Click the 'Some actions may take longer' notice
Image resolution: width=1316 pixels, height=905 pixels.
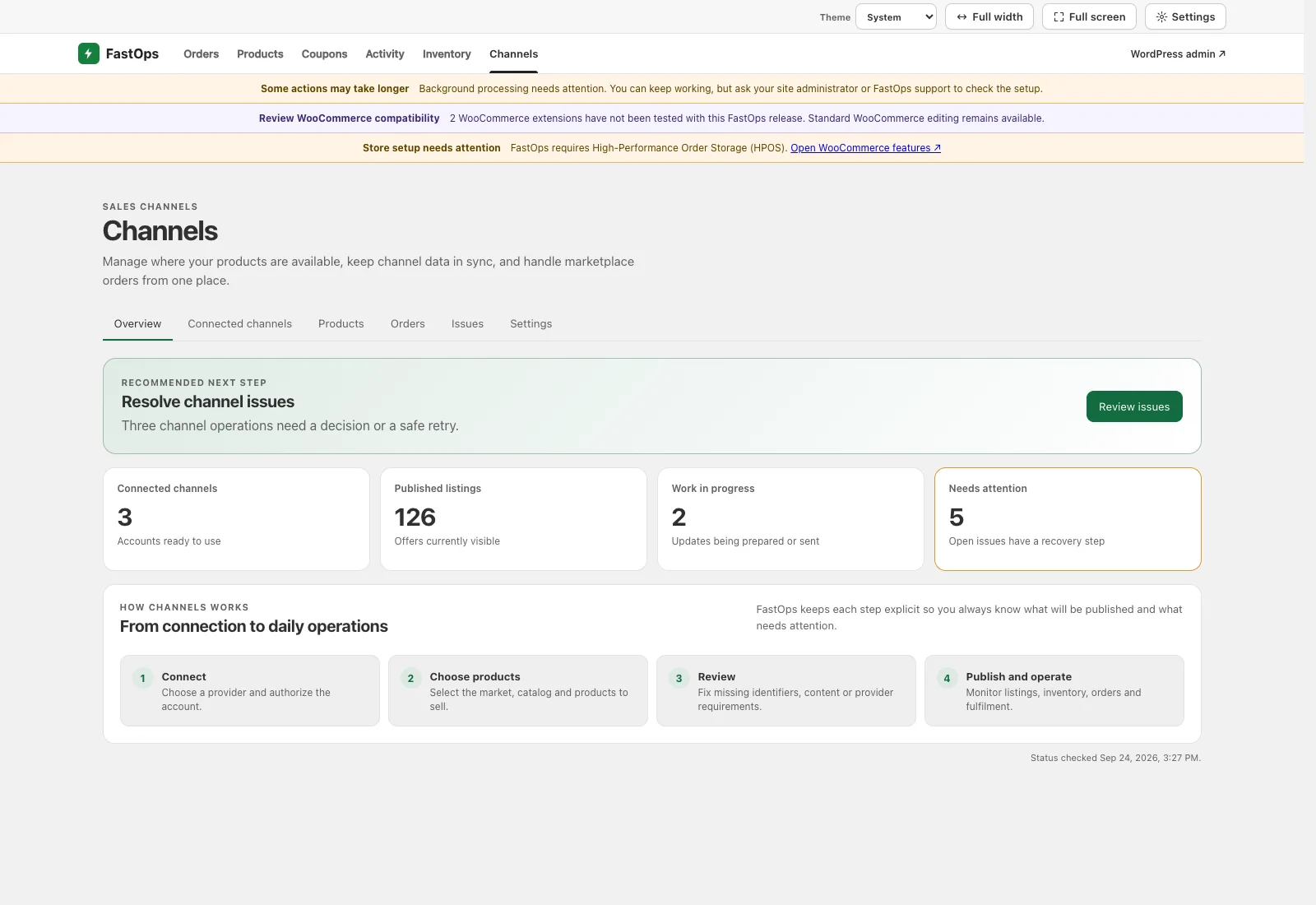pos(651,89)
